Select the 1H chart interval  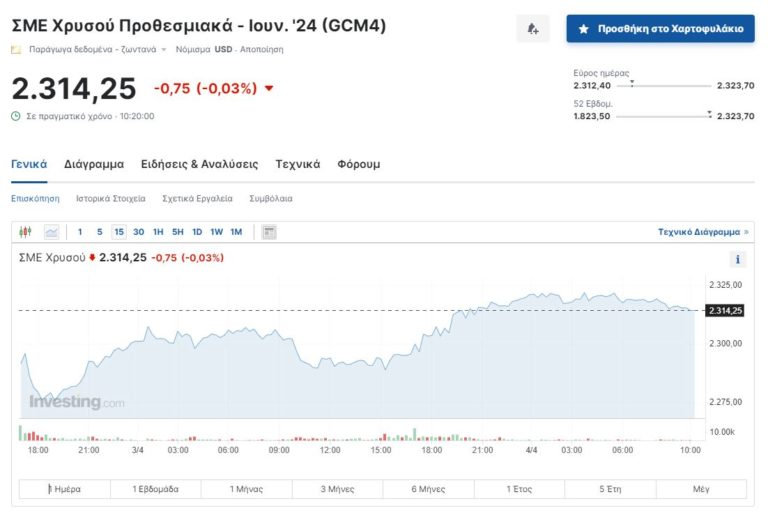point(158,232)
